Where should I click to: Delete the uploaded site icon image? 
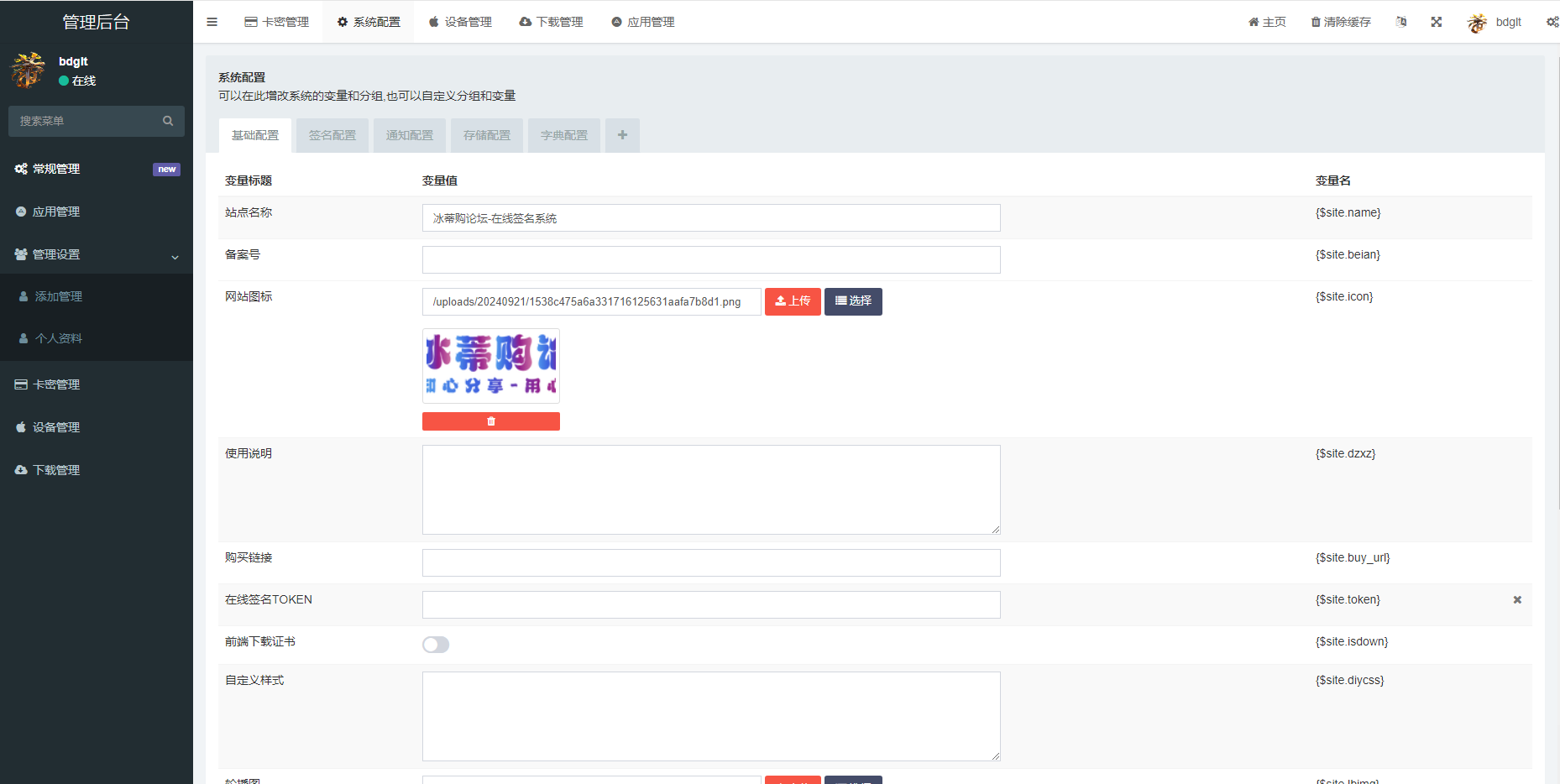point(490,421)
